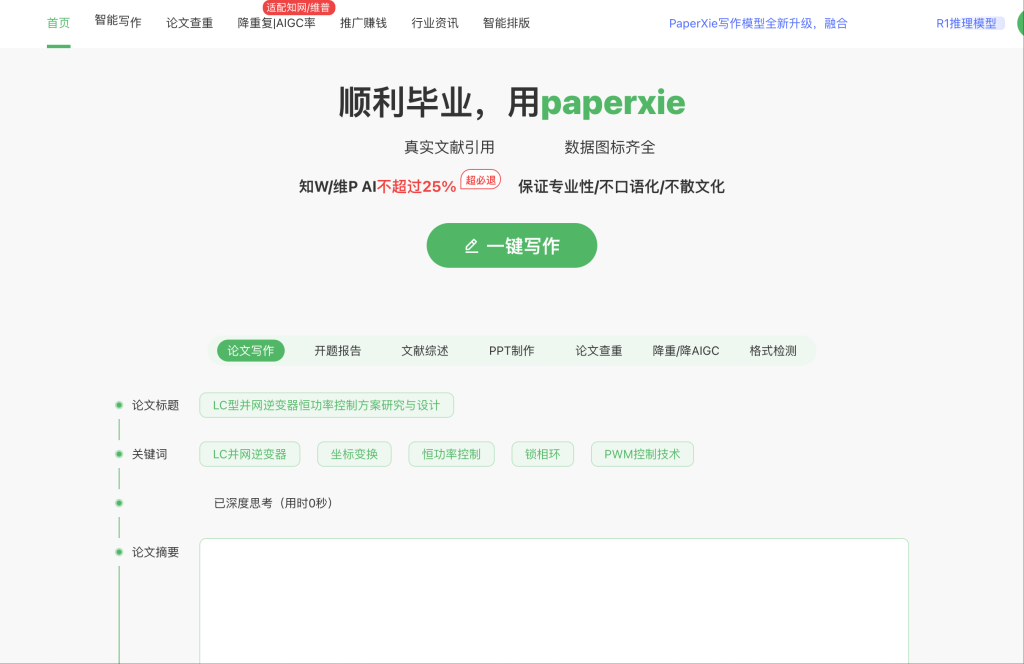Click the 数据图标齐全 text
Viewport: 1024px width, 664px height.
[x=609, y=147]
